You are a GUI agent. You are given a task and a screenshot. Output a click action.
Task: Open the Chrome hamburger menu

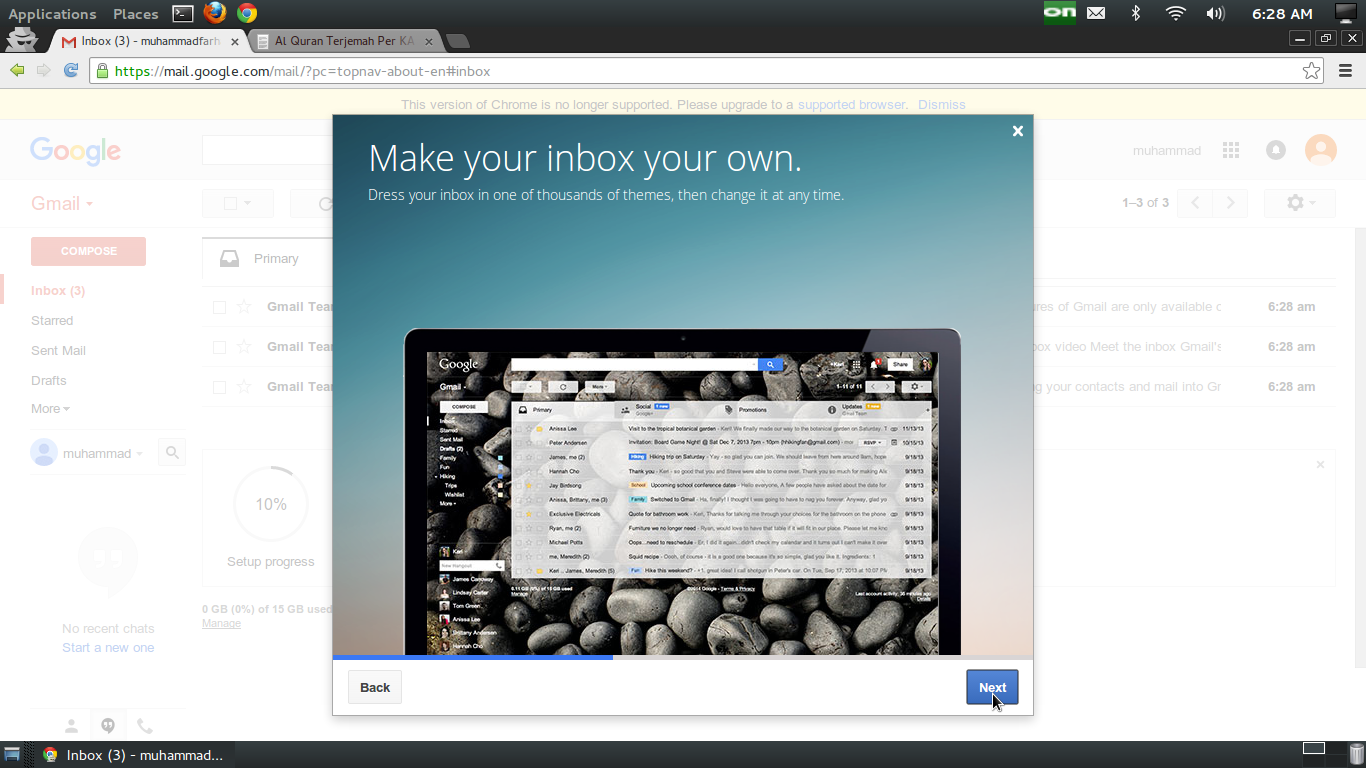1346,71
